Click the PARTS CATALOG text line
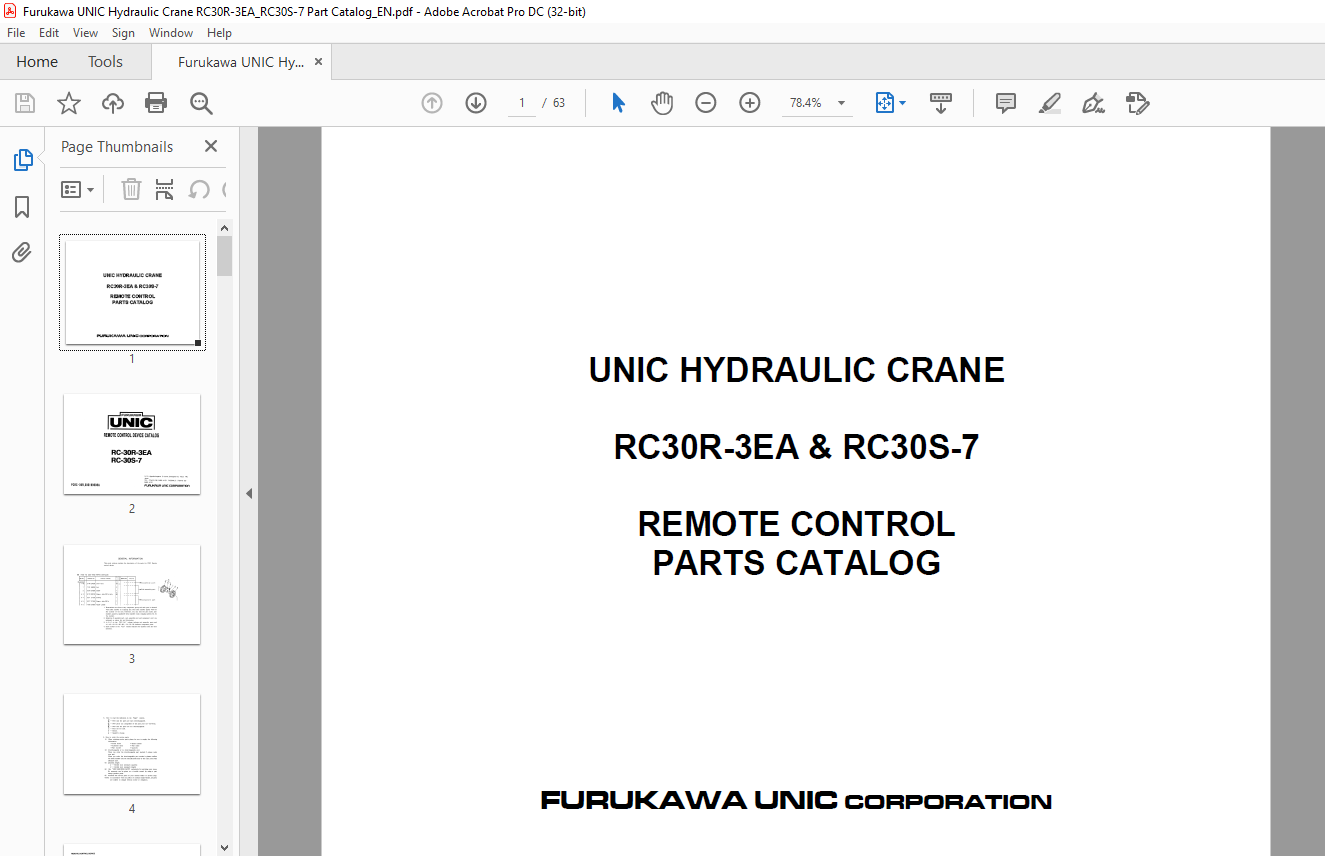 click(796, 562)
